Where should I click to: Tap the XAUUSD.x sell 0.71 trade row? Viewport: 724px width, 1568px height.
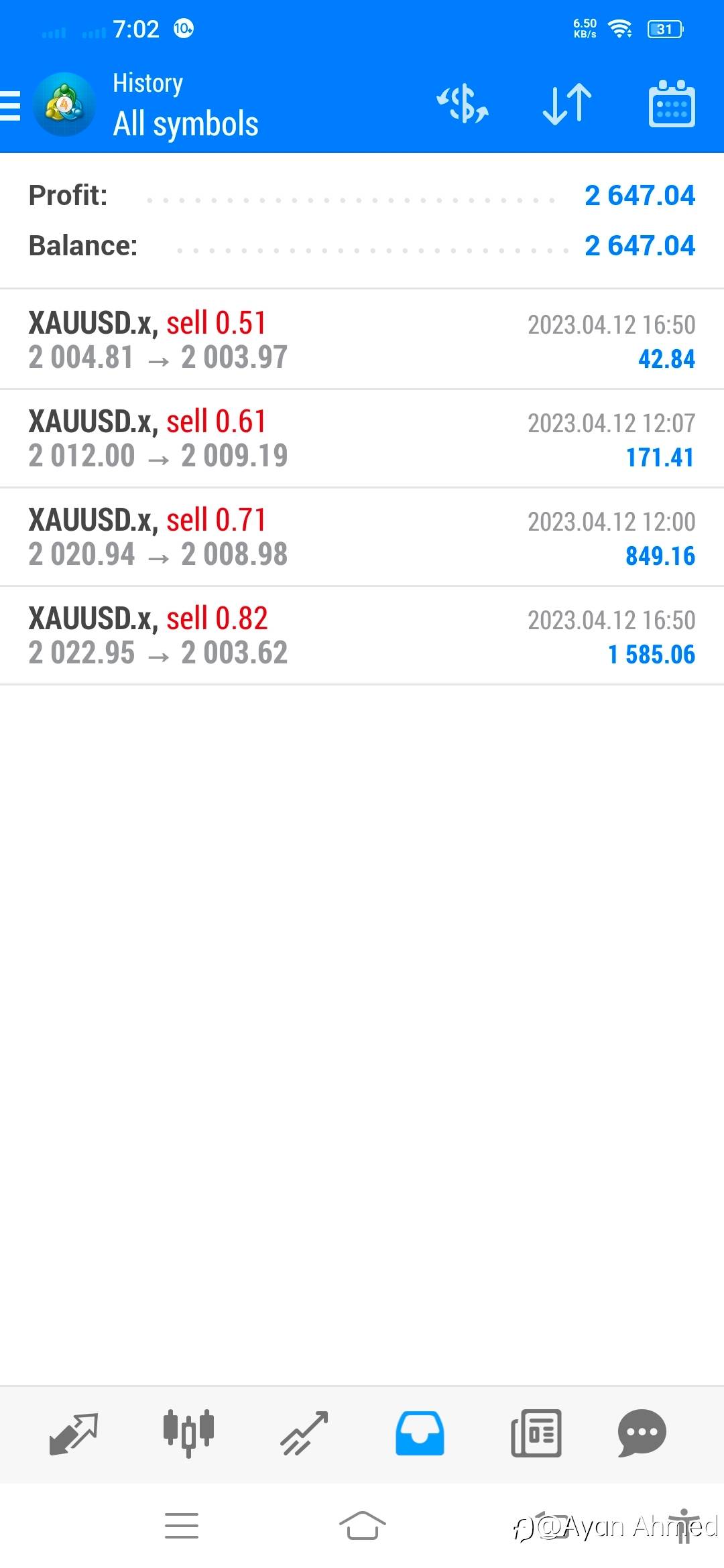click(362, 537)
